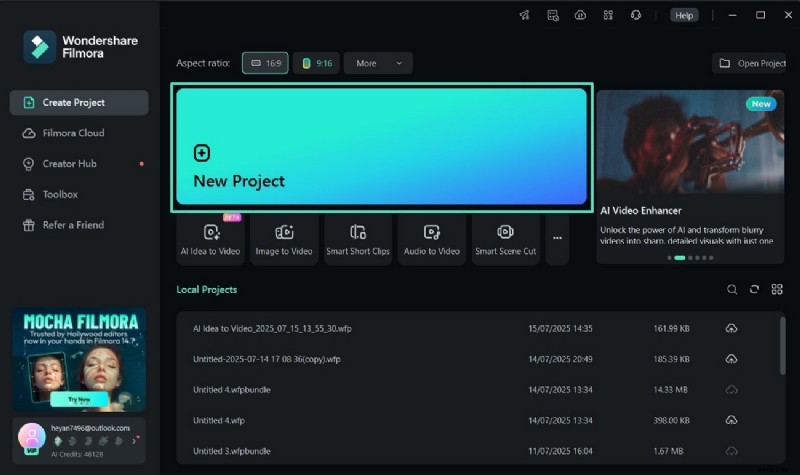Screen dimensions: 800x475
Task: Switch Local Projects to grid view
Action: [x=777, y=290]
